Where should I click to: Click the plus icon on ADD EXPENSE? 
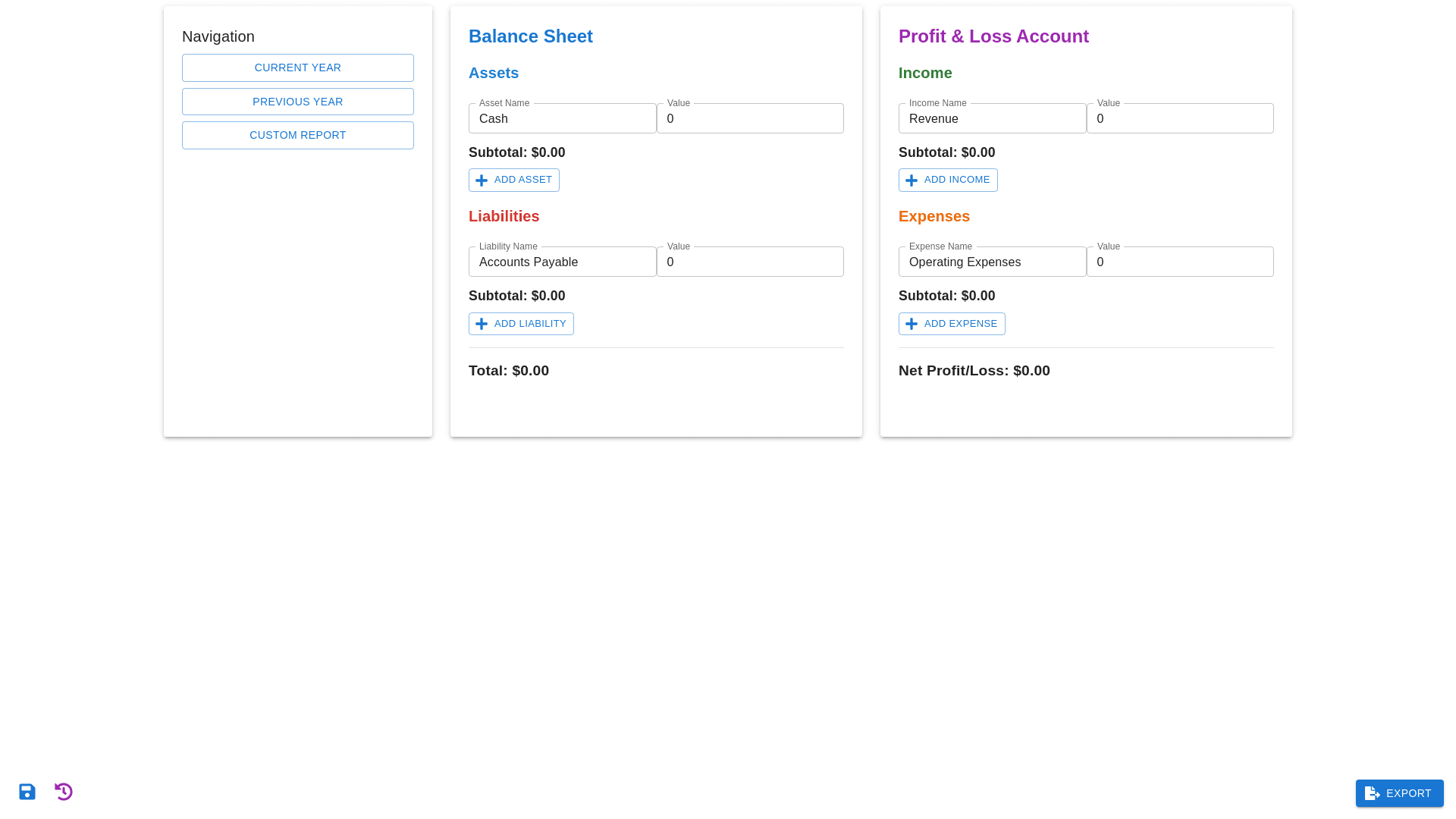(x=912, y=324)
